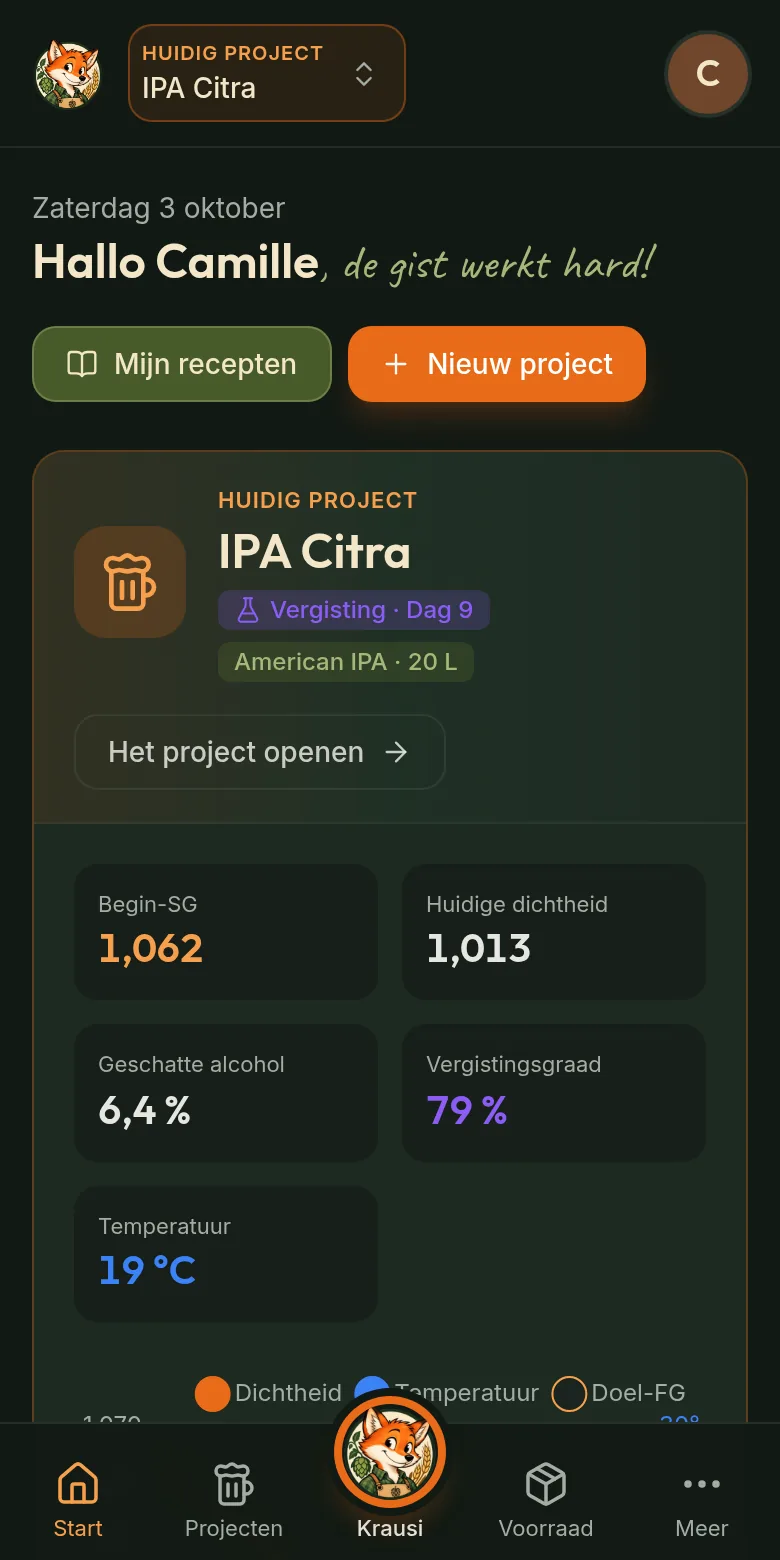Select the Temperatuur 19 °C card
This screenshot has width=780, height=1560.
pyautogui.click(x=226, y=1254)
